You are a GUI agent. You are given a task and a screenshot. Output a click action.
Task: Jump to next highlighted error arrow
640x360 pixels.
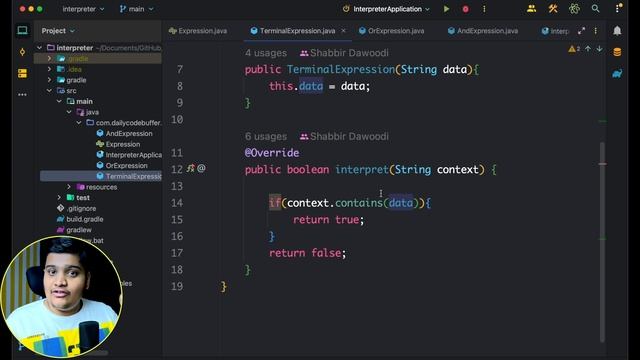click(599, 49)
